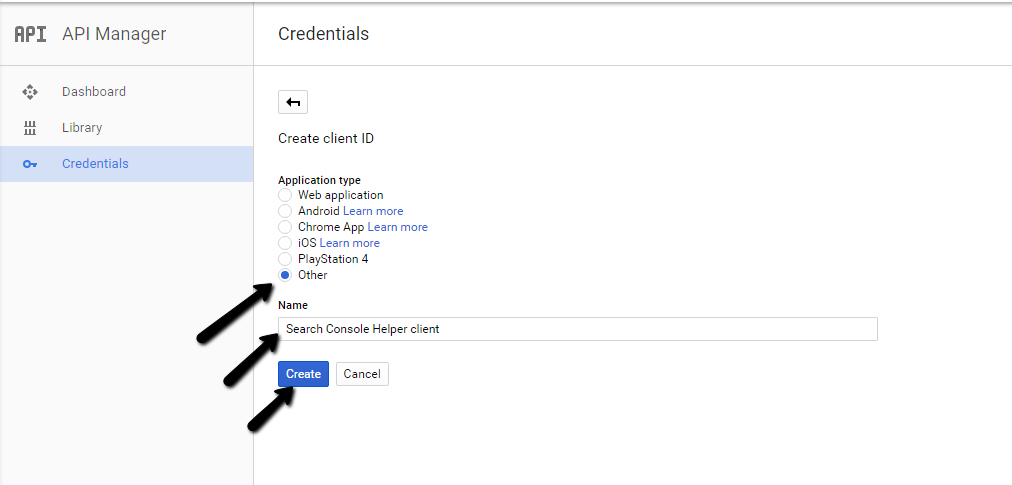Viewport: 1012px width, 485px height.
Task: Select the Other application type
Action: pyautogui.click(x=285, y=275)
